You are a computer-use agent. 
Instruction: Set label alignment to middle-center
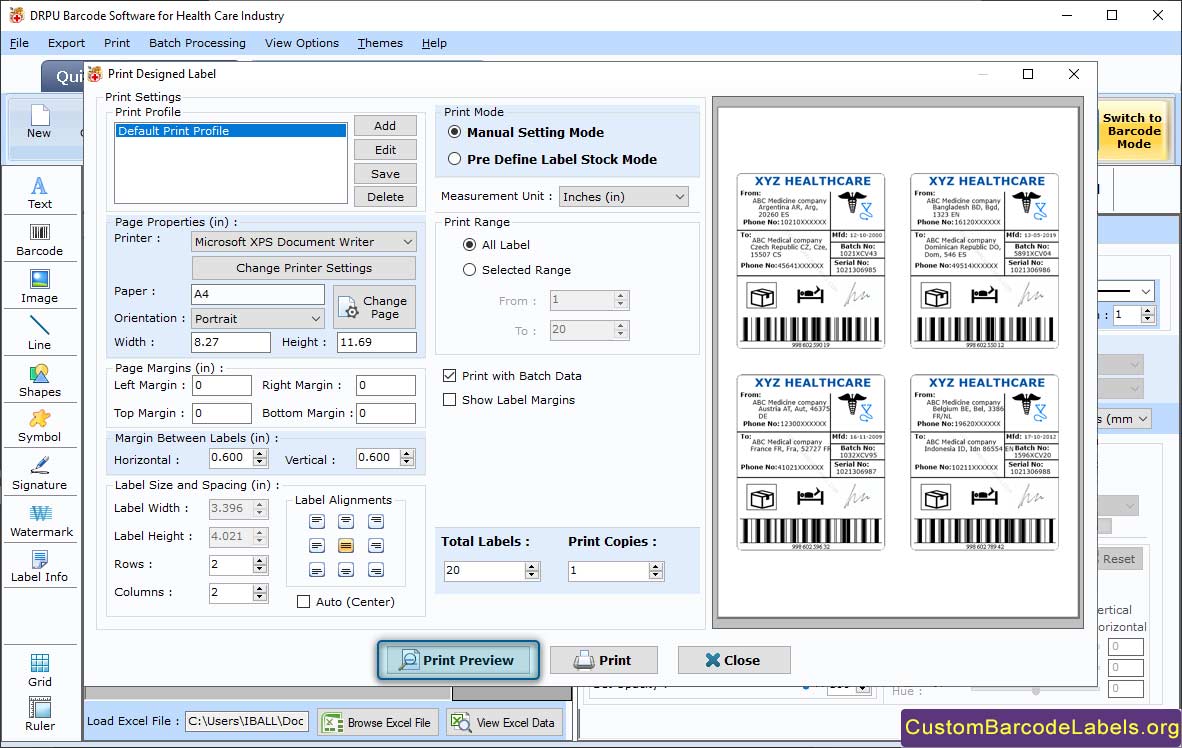(345, 545)
